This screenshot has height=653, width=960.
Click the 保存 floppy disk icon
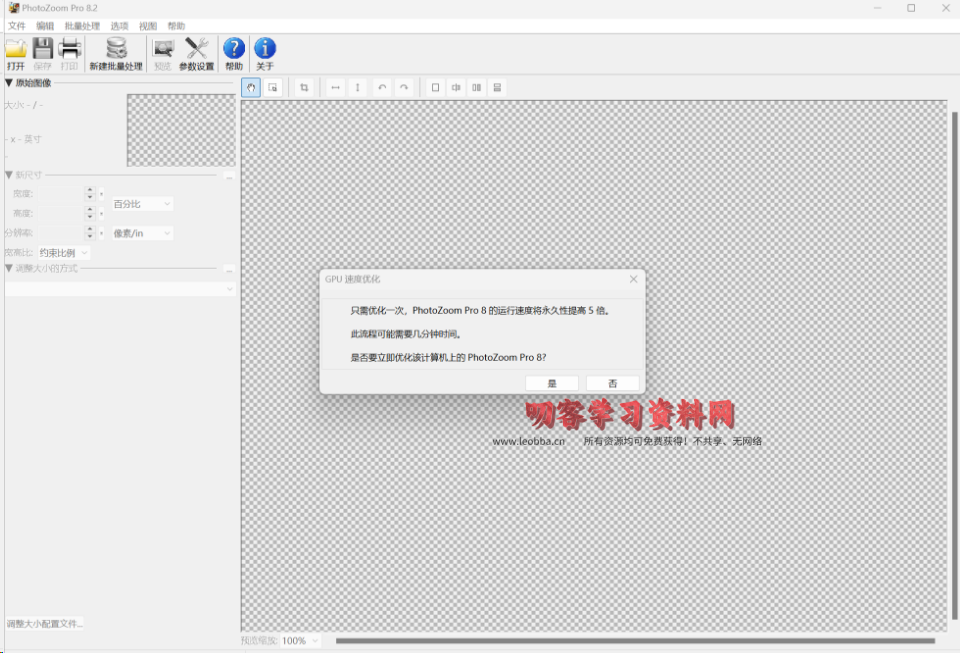[x=43, y=53]
